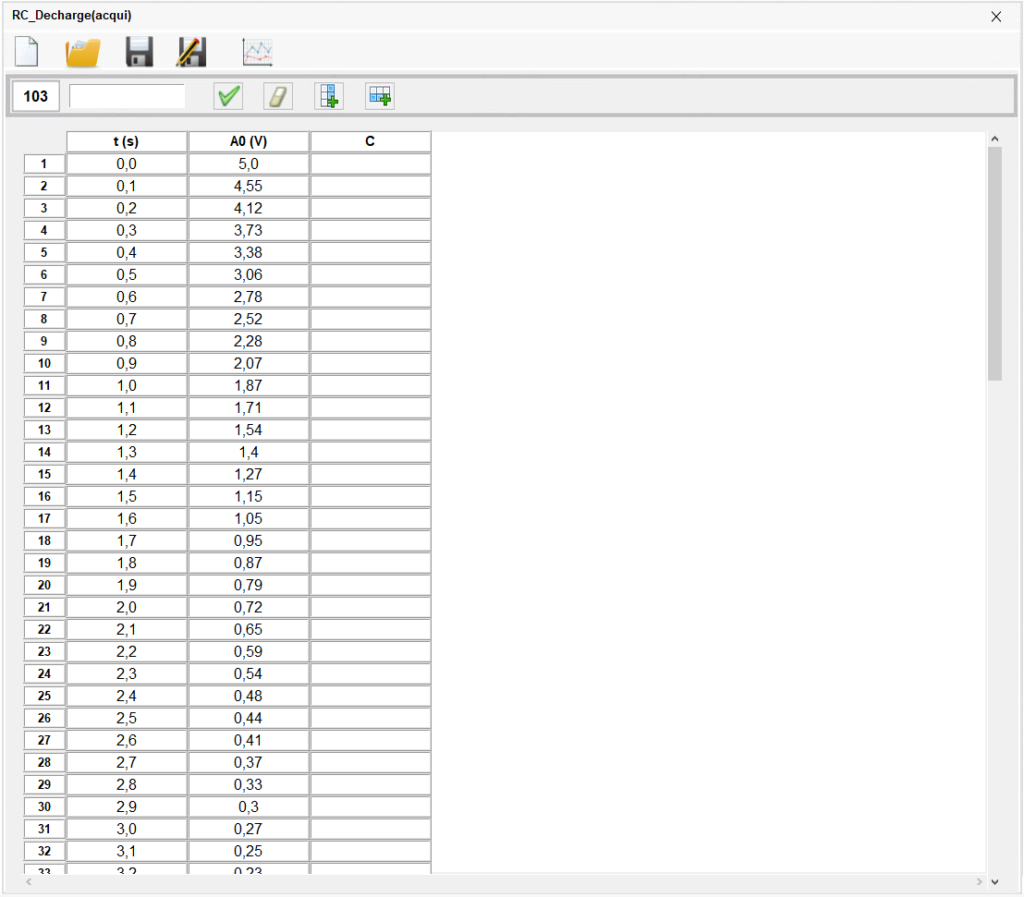Click Save As floppy with pencil icon
The image size is (1024, 897).
point(191,51)
